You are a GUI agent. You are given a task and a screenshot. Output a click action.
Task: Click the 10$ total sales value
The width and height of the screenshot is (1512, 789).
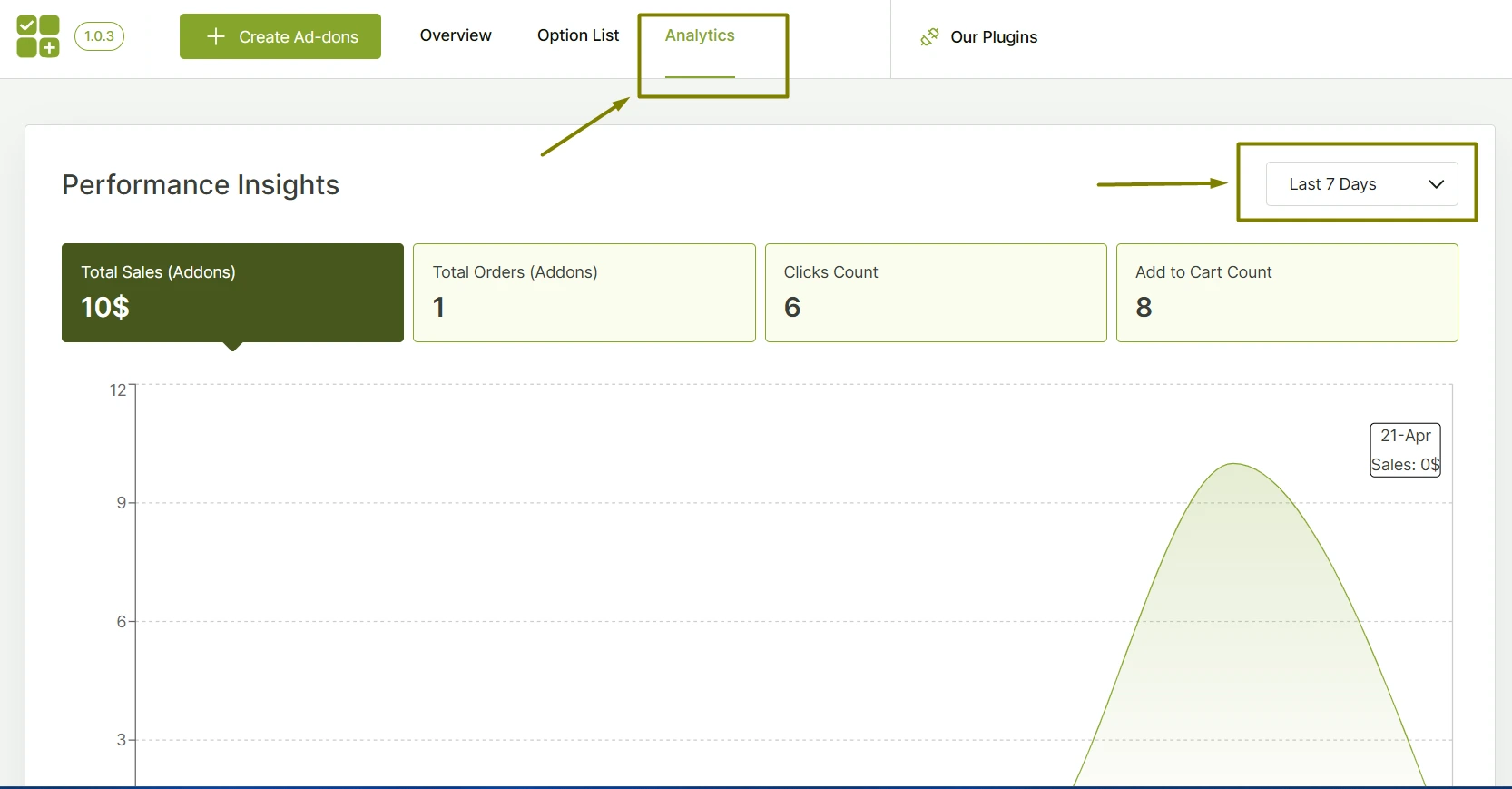105,308
